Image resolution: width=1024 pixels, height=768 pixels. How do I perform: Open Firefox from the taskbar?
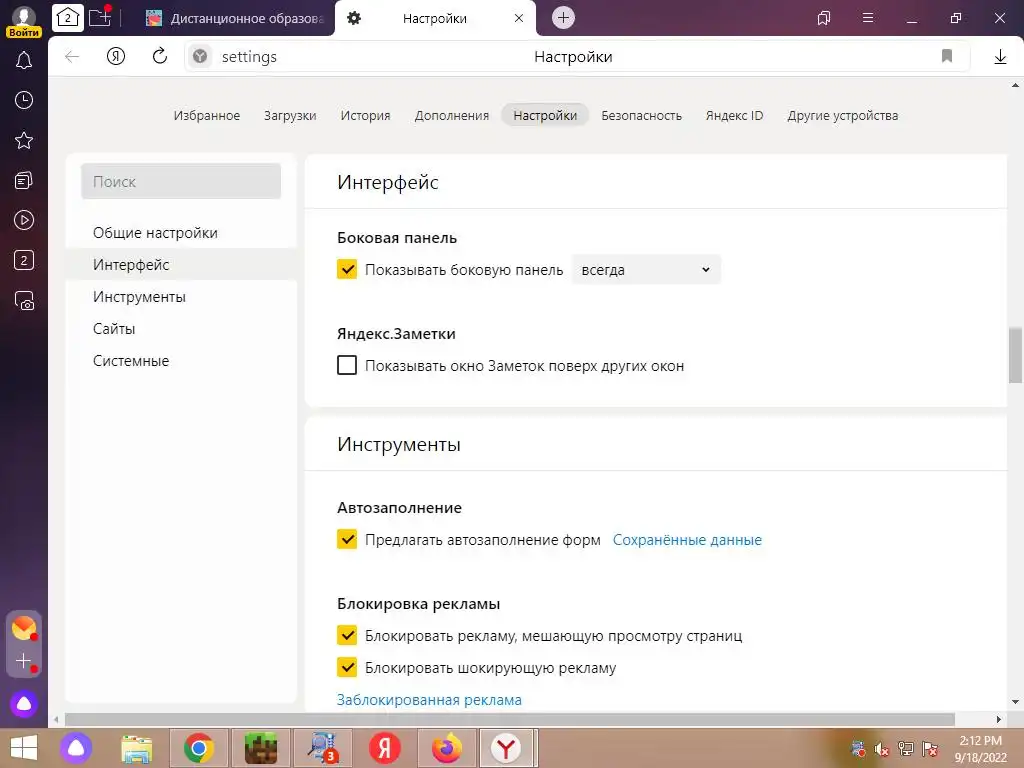[447, 748]
